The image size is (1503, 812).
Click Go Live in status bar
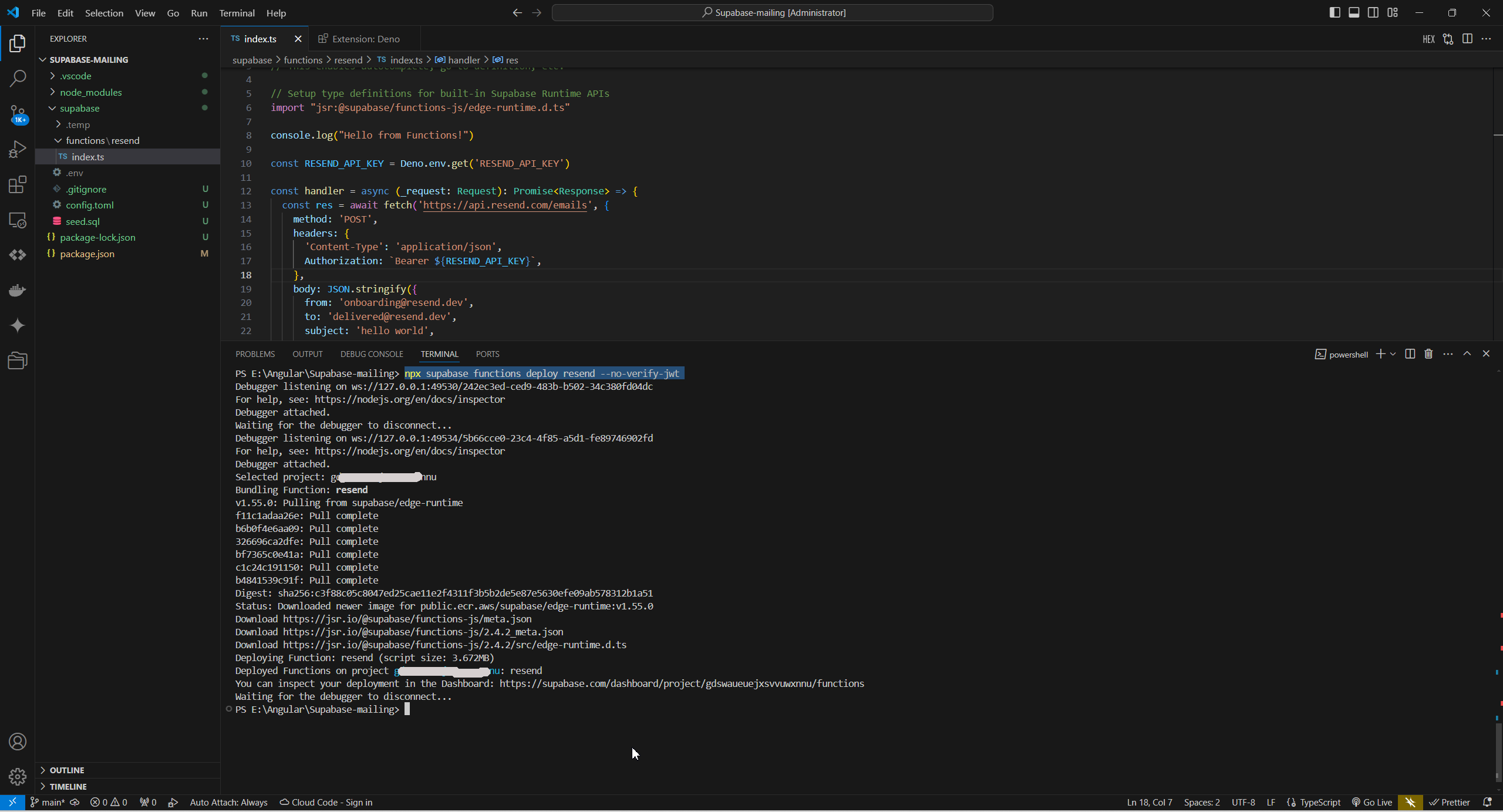click(1372, 802)
